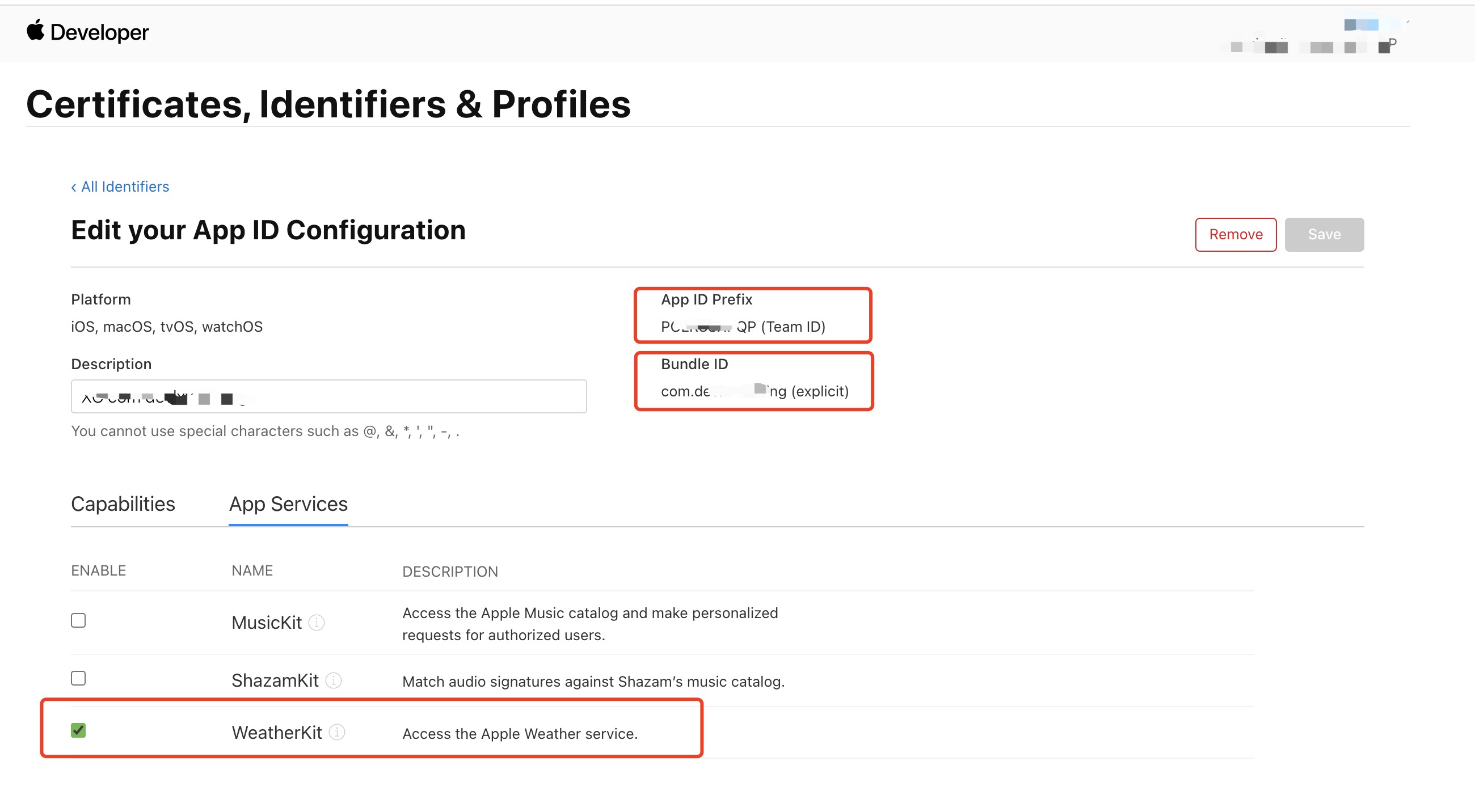Image resolution: width=1475 pixels, height=812 pixels.
Task: Open the MusicKit info icon
Action: [x=317, y=622]
